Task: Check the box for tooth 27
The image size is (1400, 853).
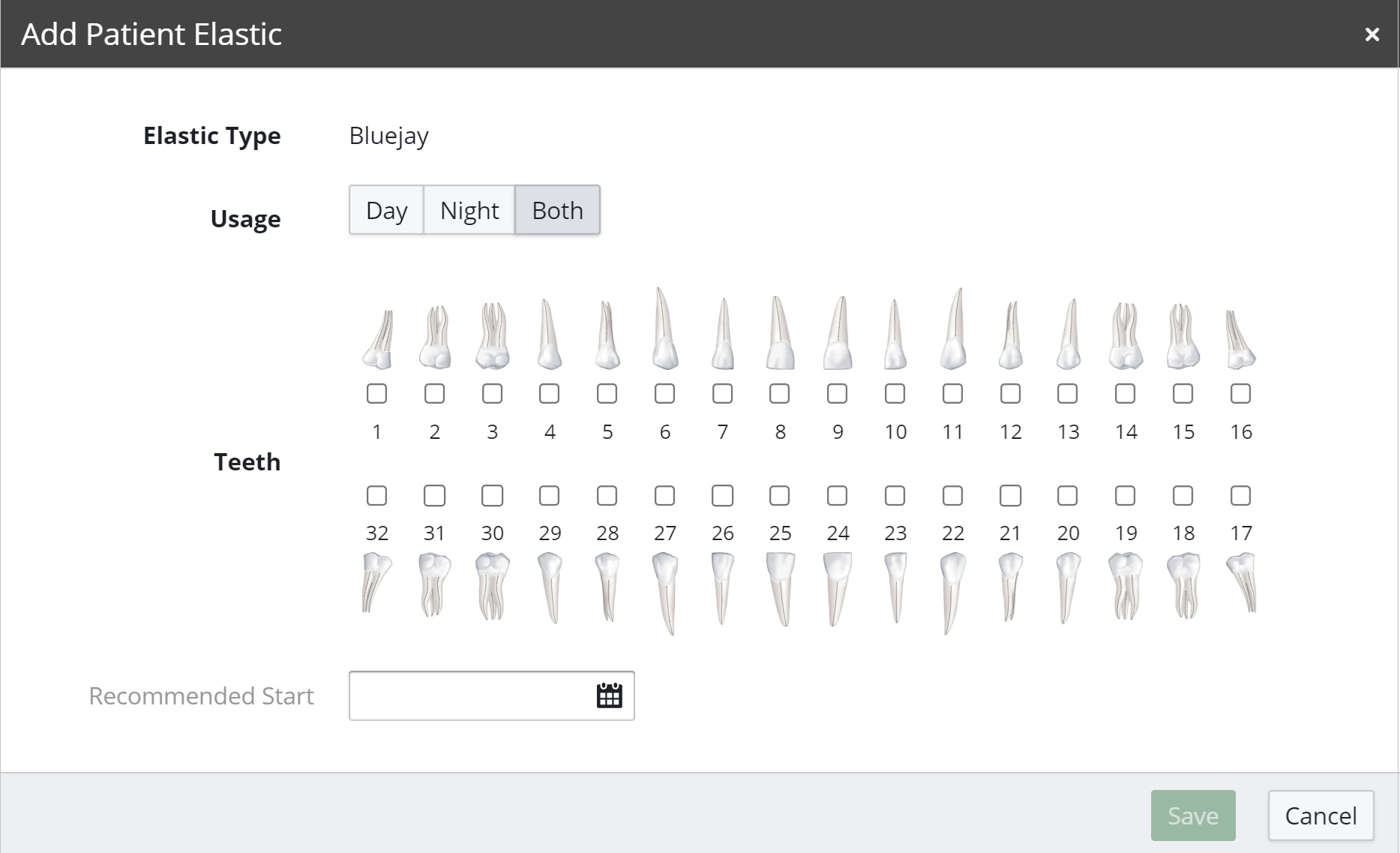Action: [x=664, y=495]
